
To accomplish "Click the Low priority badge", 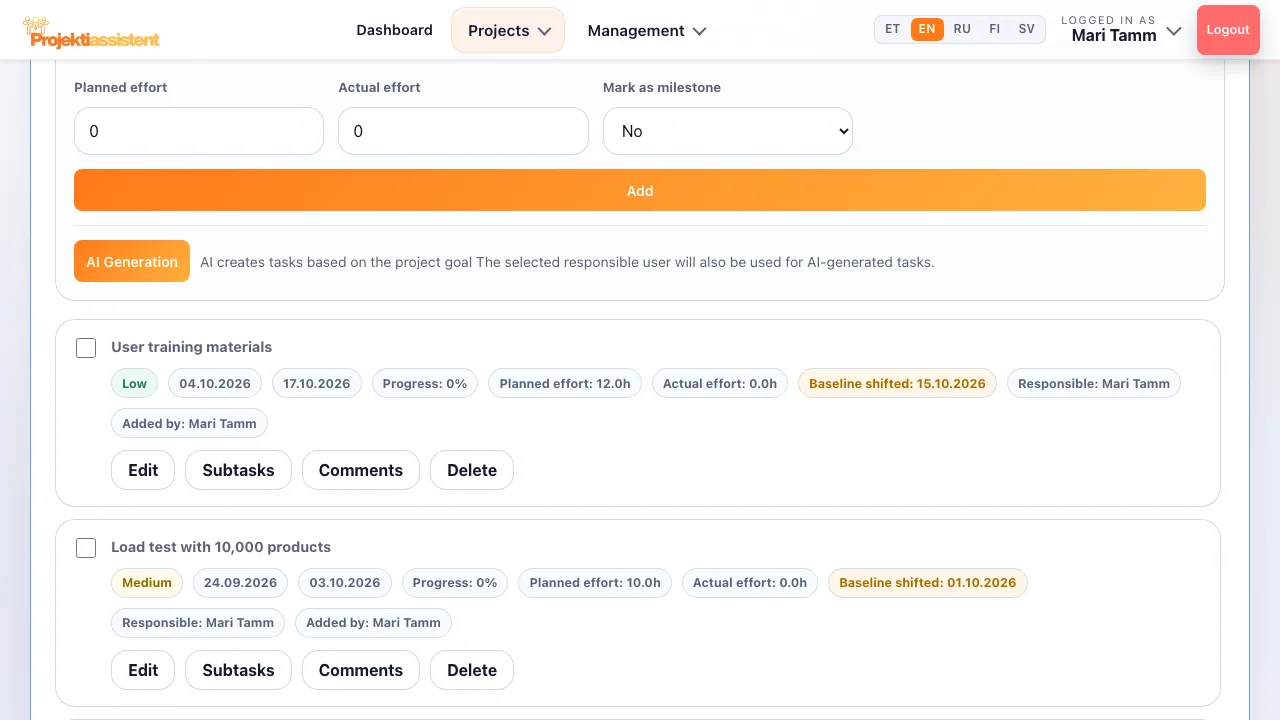I will click(134, 383).
